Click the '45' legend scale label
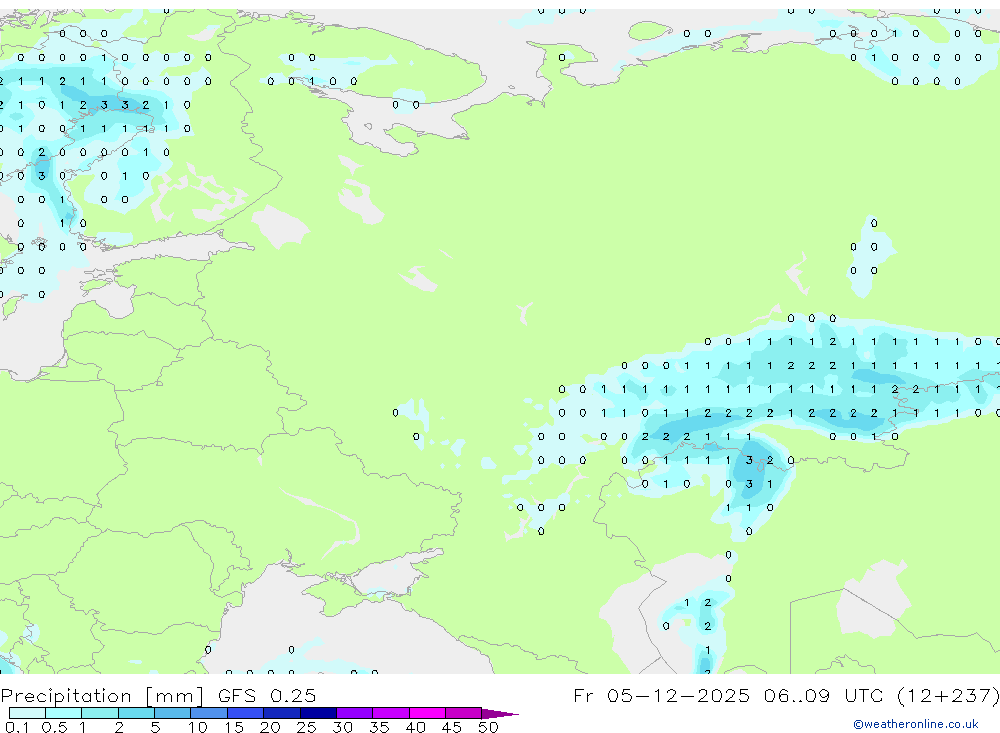The width and height of the screenshot is (1000, 733). 452,727
